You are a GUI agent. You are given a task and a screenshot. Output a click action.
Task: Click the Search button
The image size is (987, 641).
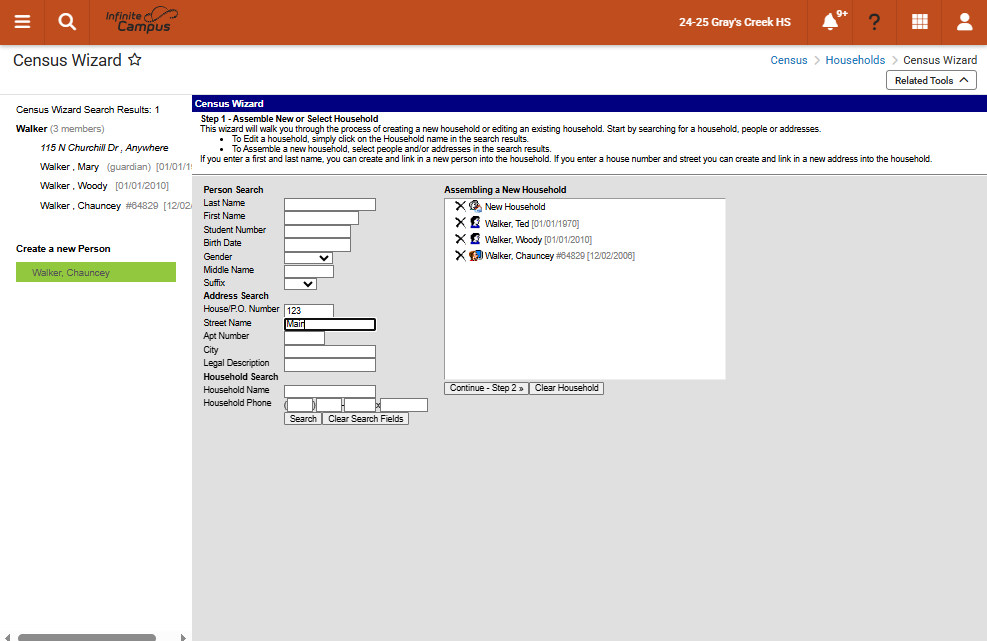303,419
